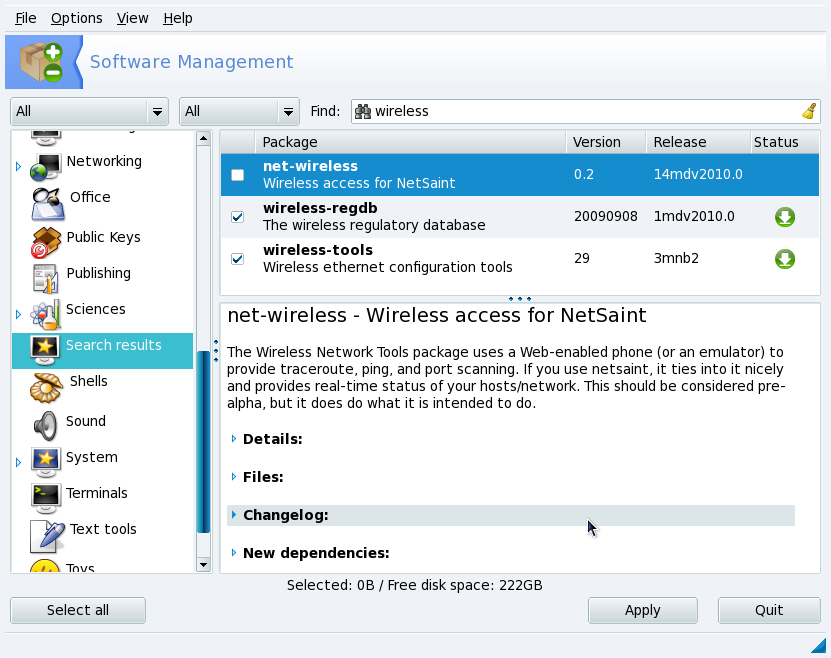Click the Terminals category icon

click(x=46, y=498)
